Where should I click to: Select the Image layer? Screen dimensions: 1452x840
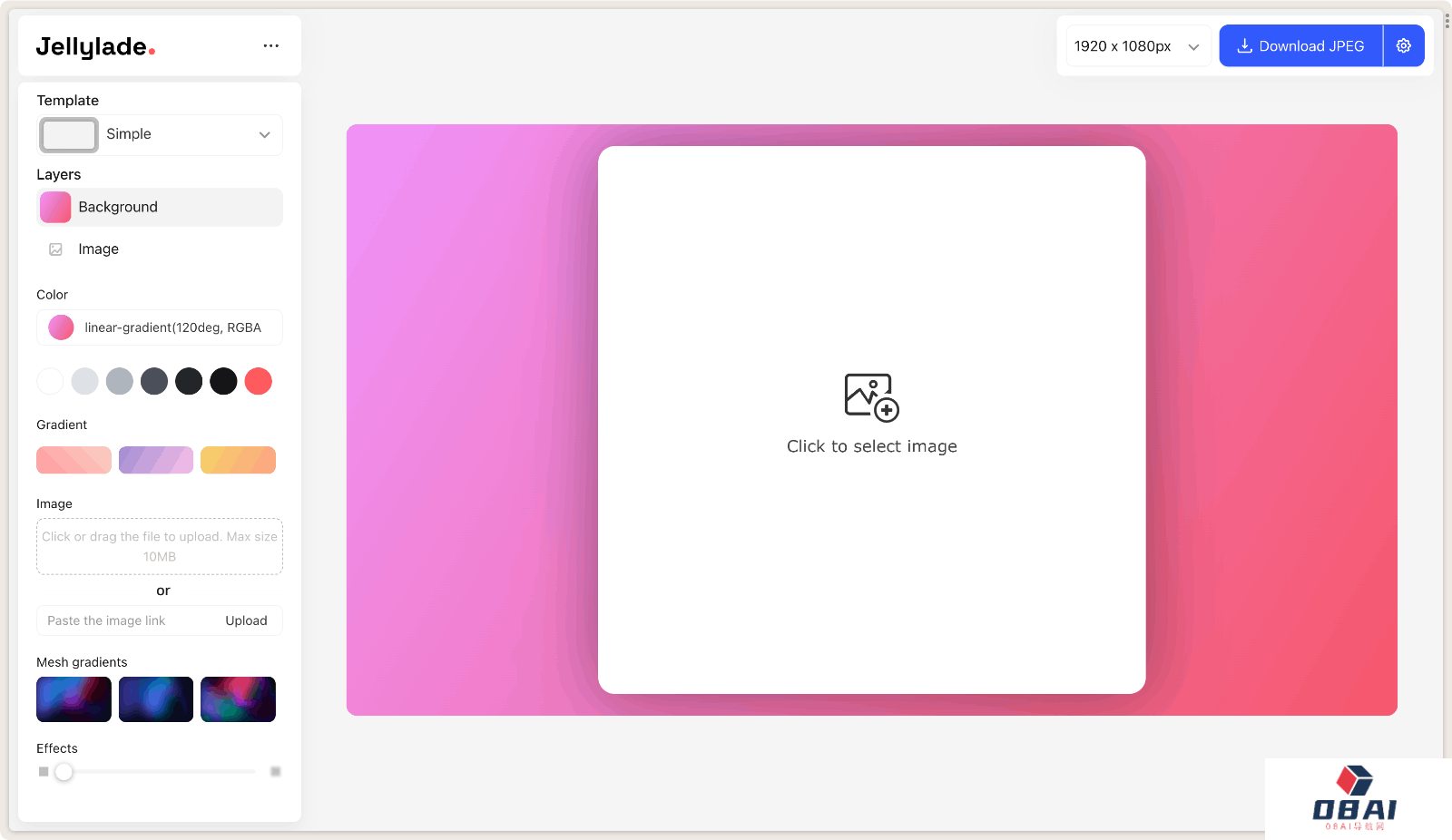point(98,249)
